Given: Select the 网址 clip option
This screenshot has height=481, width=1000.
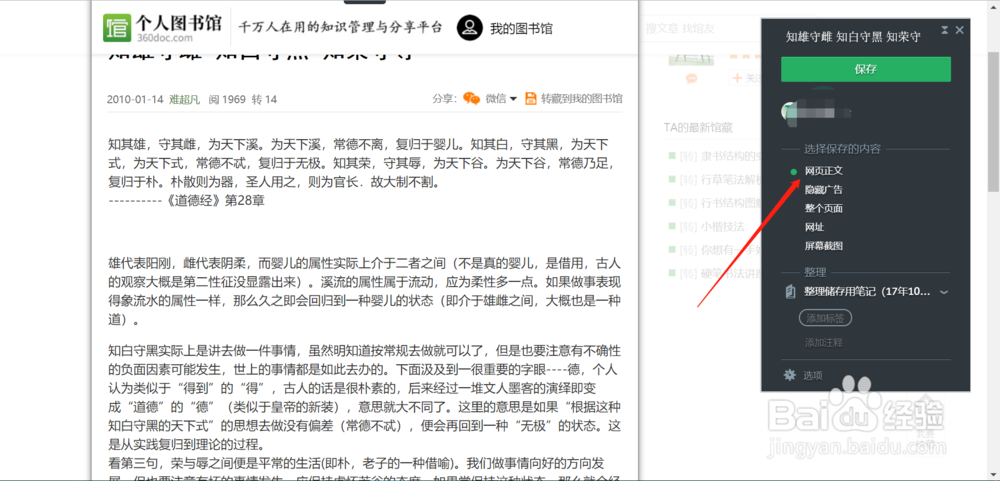Looking at the screenshot, I should pyautogui.click(x=814, y=227).
